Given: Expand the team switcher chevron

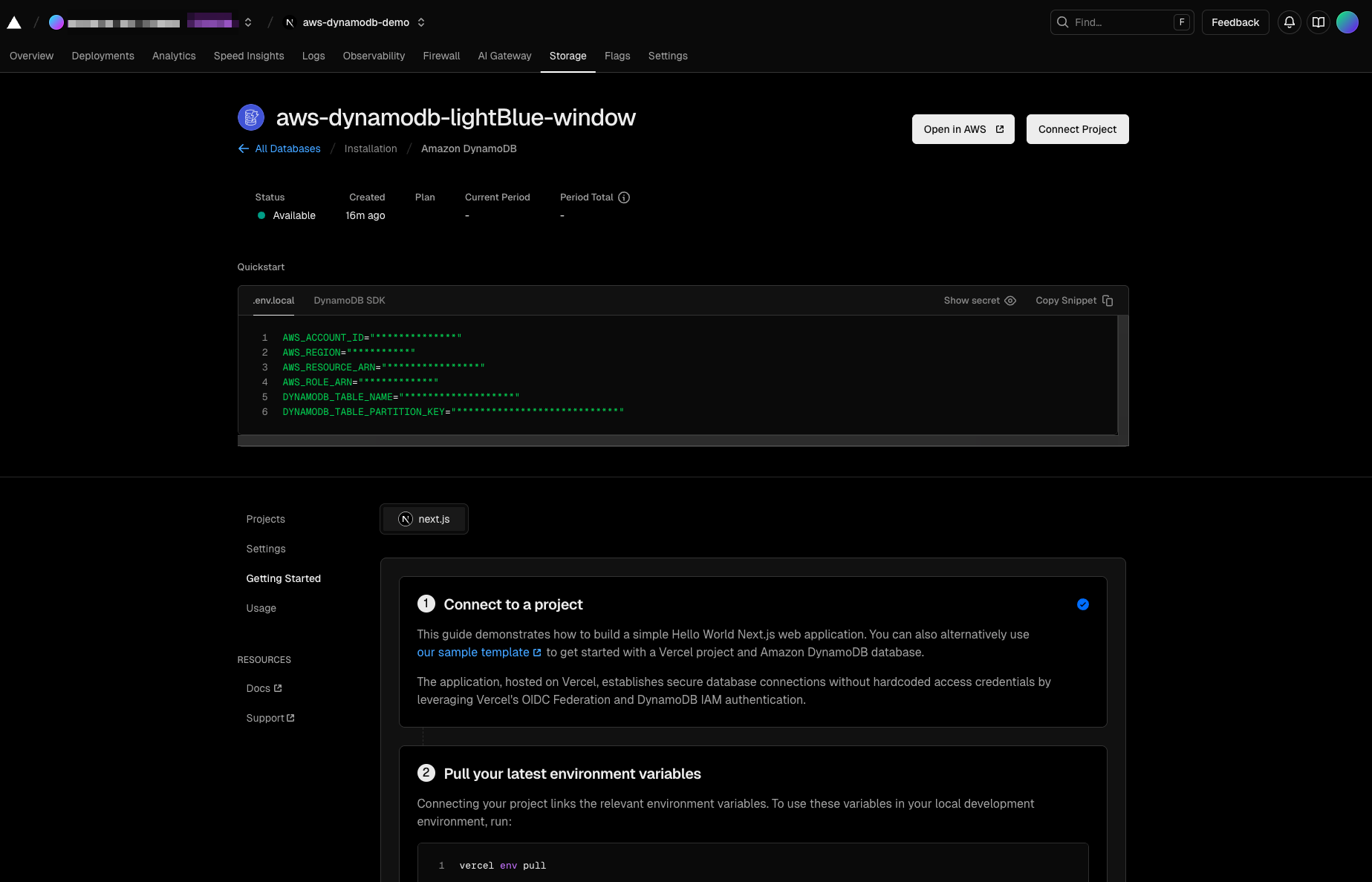Looking at the screenshot, I should pyautogui.click(x=248, y=22).
